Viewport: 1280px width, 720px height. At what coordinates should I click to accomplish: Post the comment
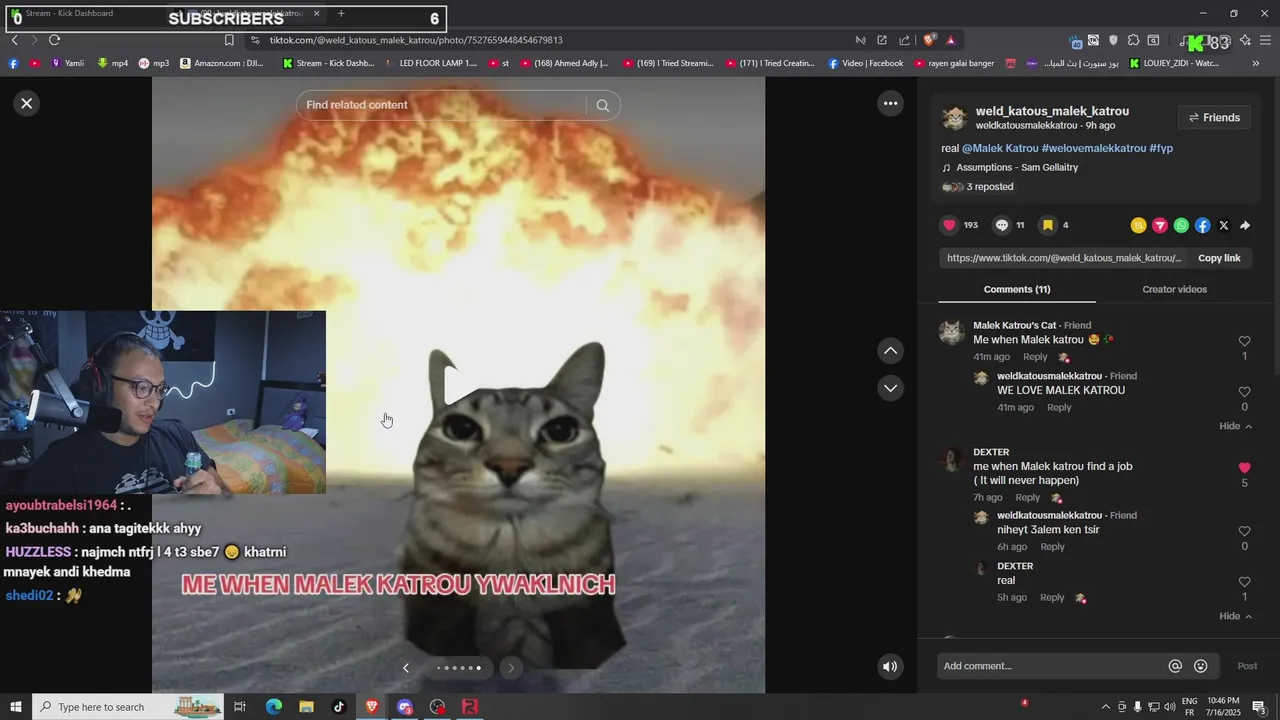[x=1247, y=666]
